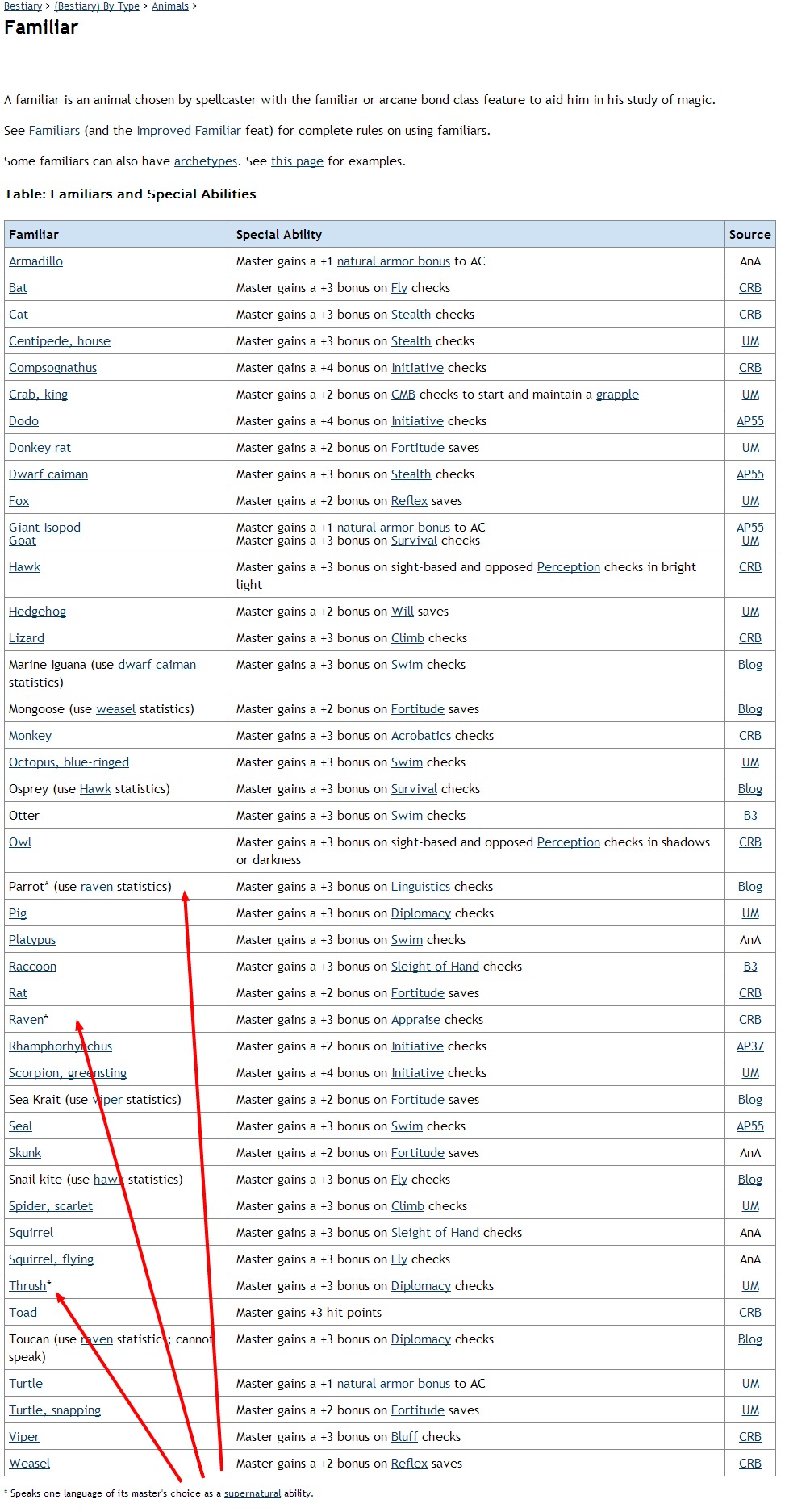The height and width of the screenshot is (1512, 810).
Task: Open the AP37 source link
Action: coord(749,1046)
